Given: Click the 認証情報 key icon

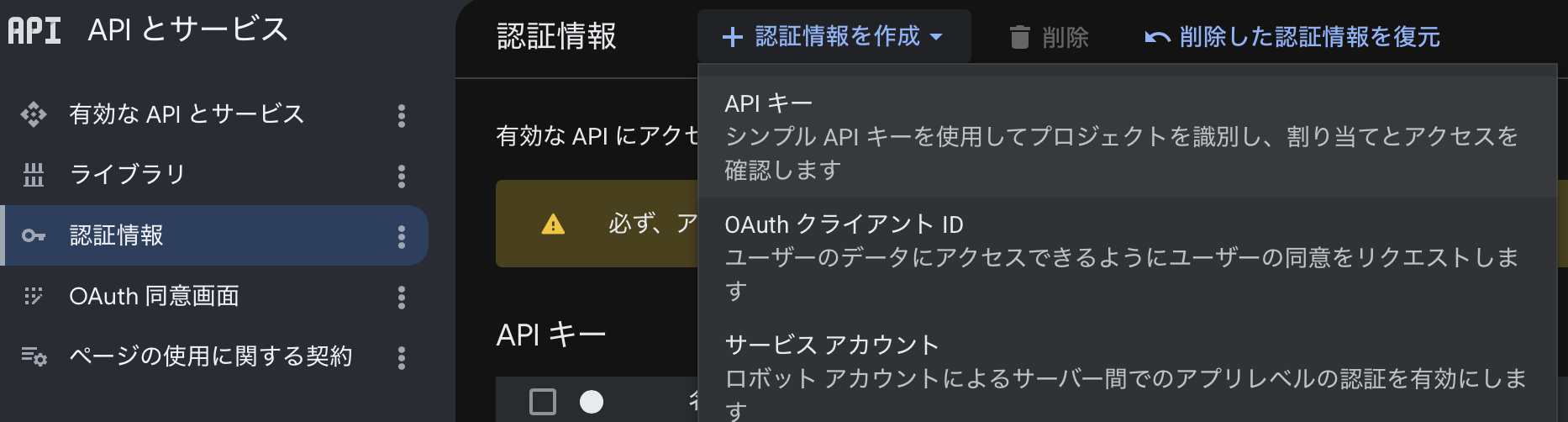Looking at the screenshot, I should tap(34, 235).
